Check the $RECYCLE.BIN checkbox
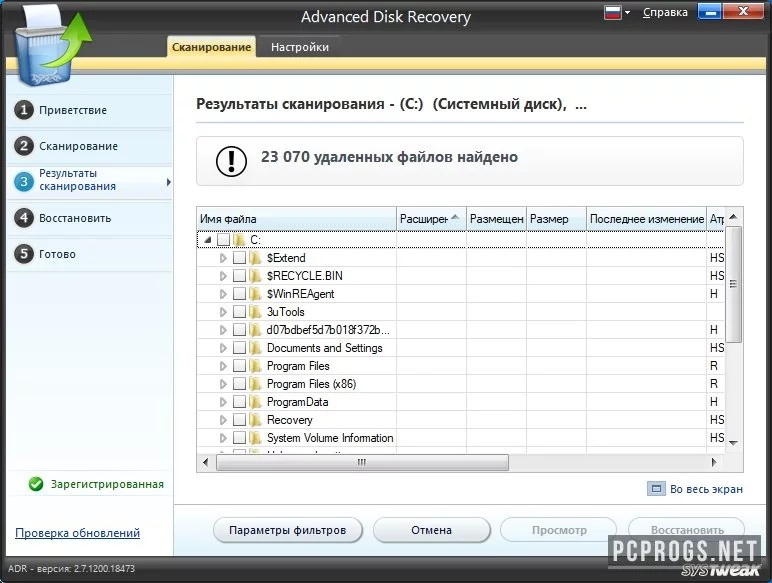Viewport: 772px width, 583px height. point(239,276)
